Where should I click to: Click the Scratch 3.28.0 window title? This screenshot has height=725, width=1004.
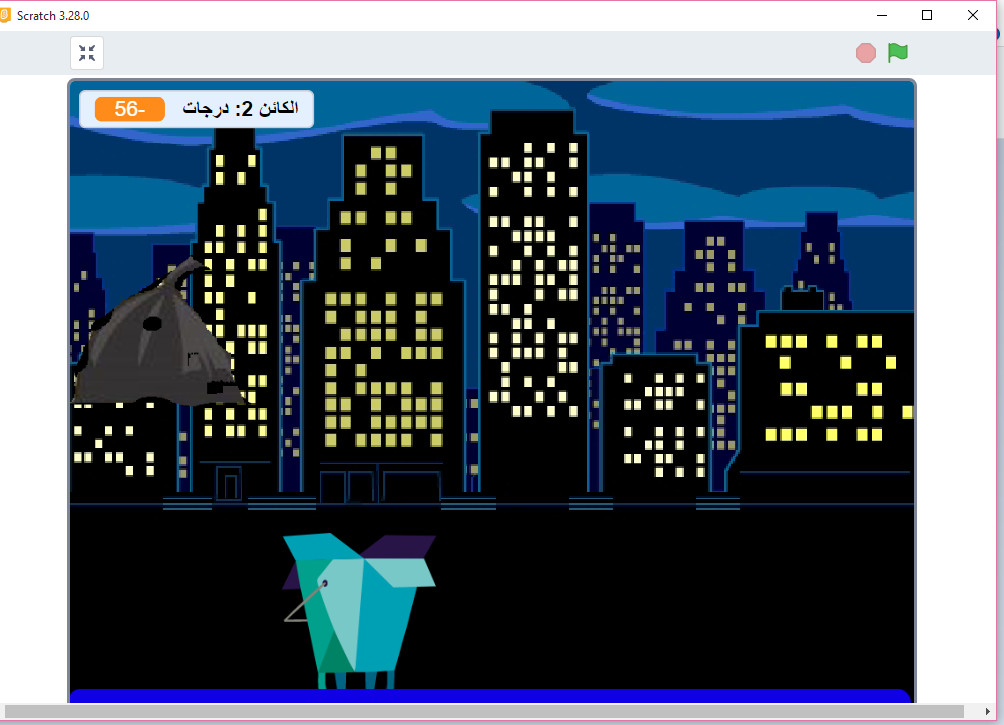pos(53,16)
